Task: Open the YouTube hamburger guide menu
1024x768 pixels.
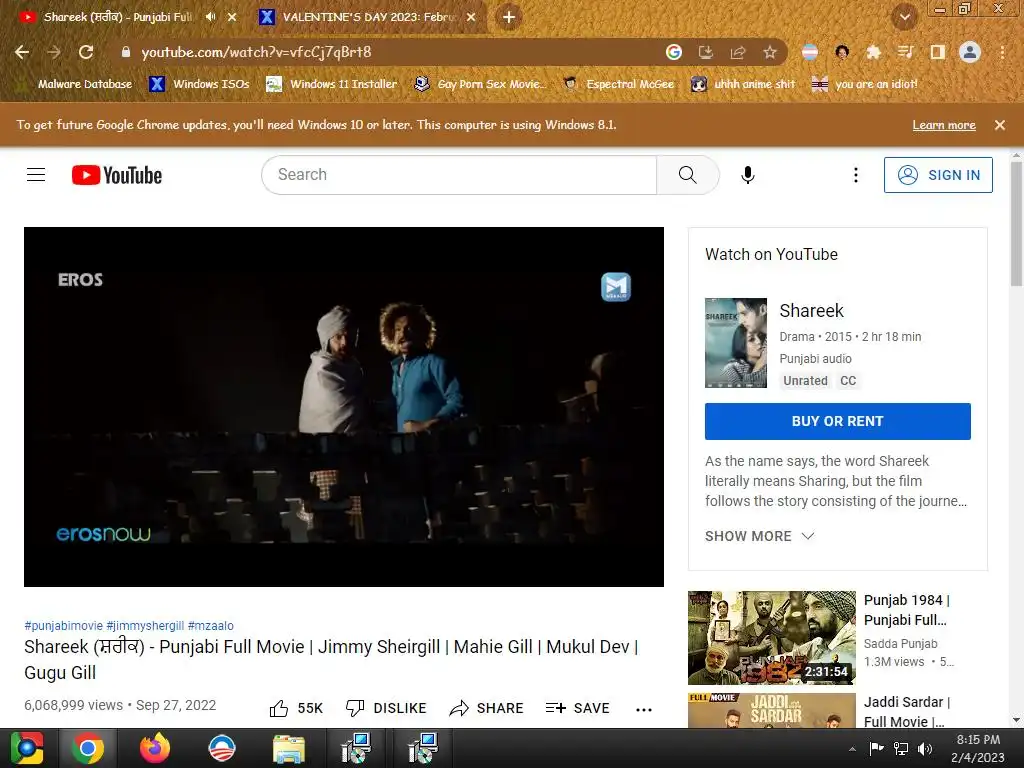Action: 36,175
